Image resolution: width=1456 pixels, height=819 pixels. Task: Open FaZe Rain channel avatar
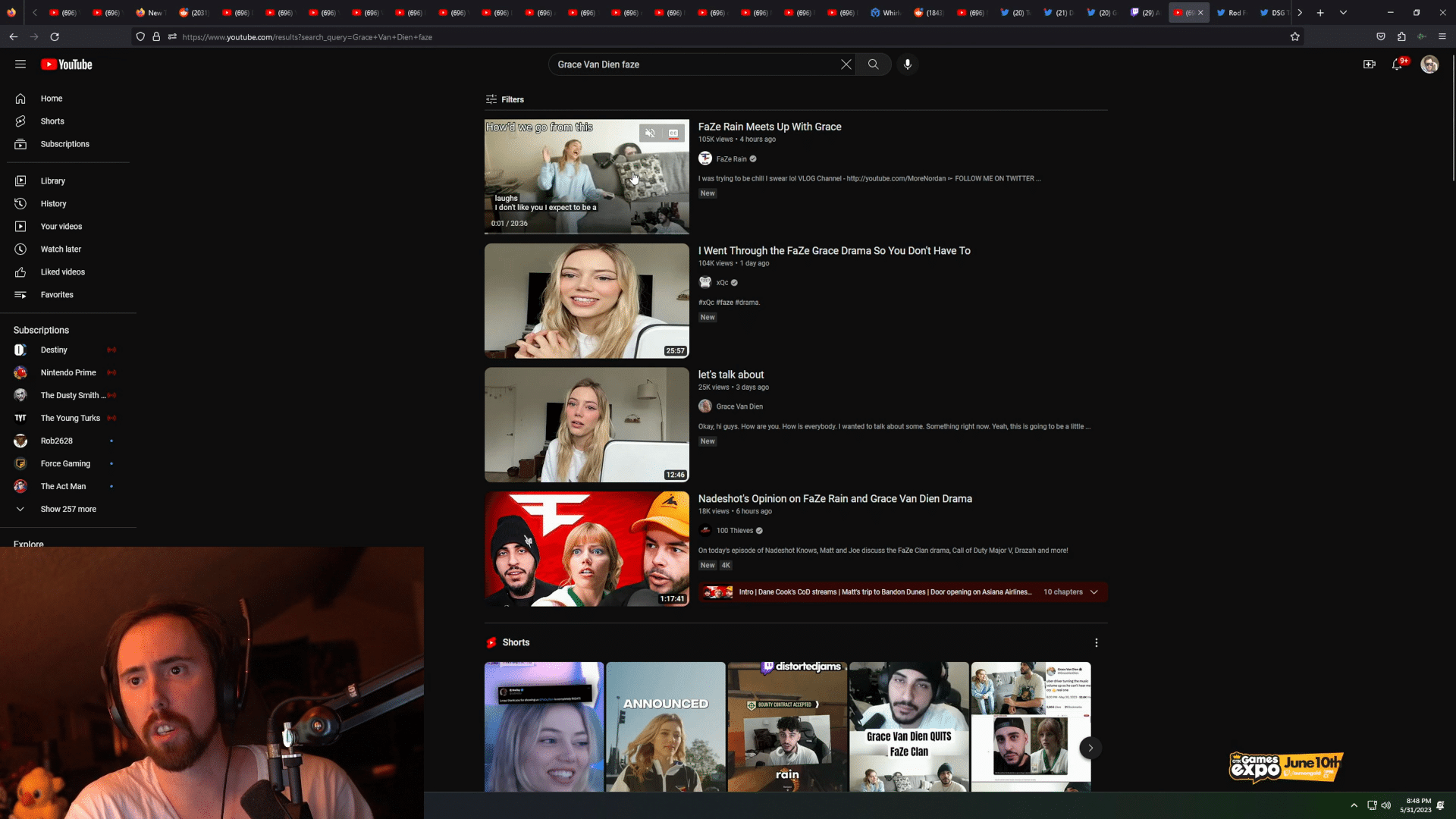pyautogui.click(x=705, y=158)
